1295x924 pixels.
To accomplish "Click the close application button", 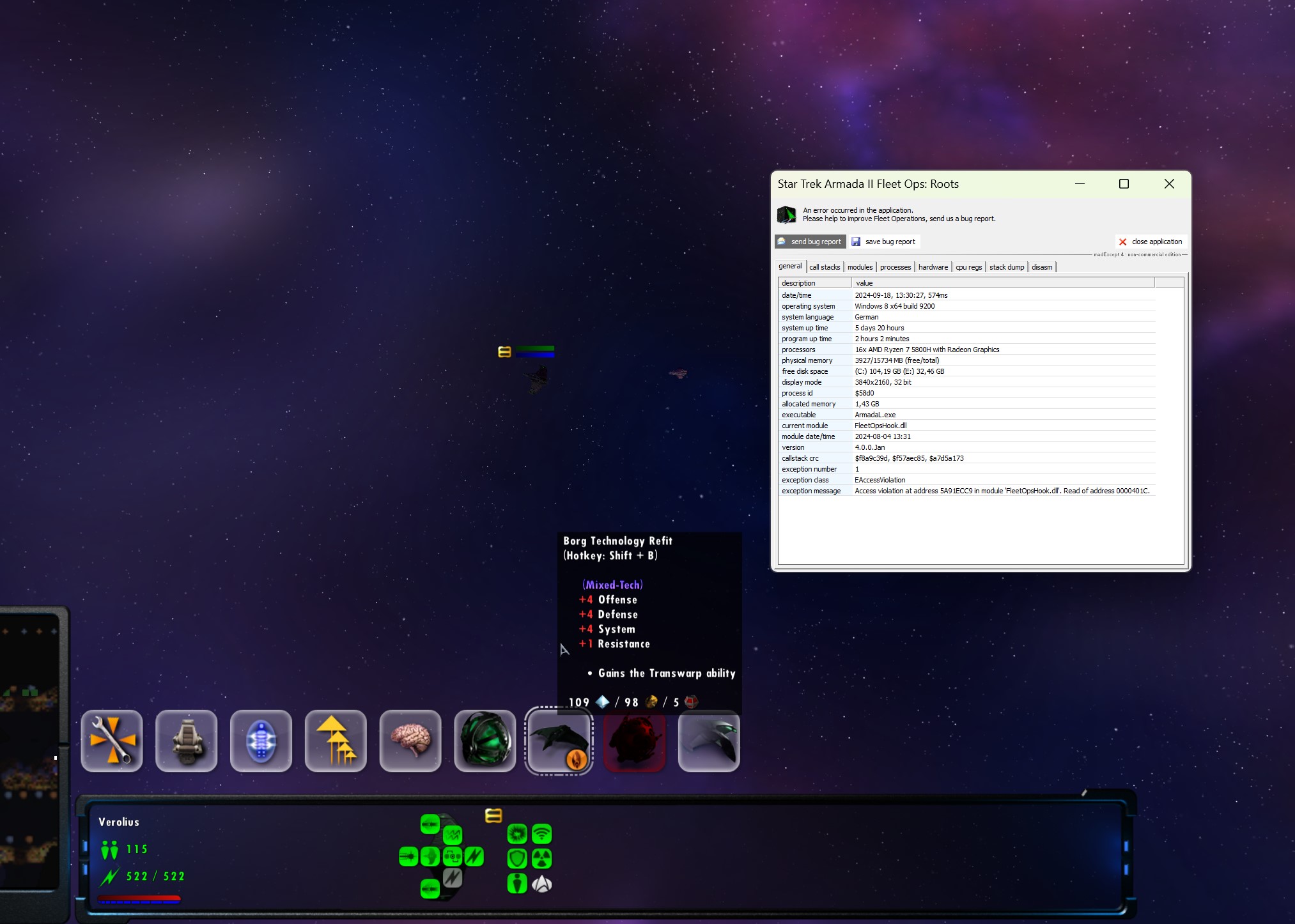I will point(1151,242).
